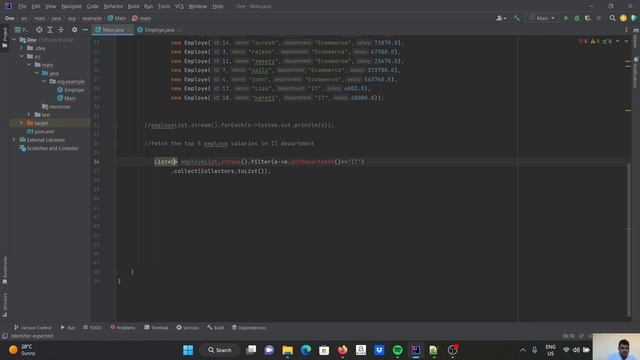This screenshot has width=640, height=360.
Task: Open Project view selector dropdown
Action: pos(21,30)
